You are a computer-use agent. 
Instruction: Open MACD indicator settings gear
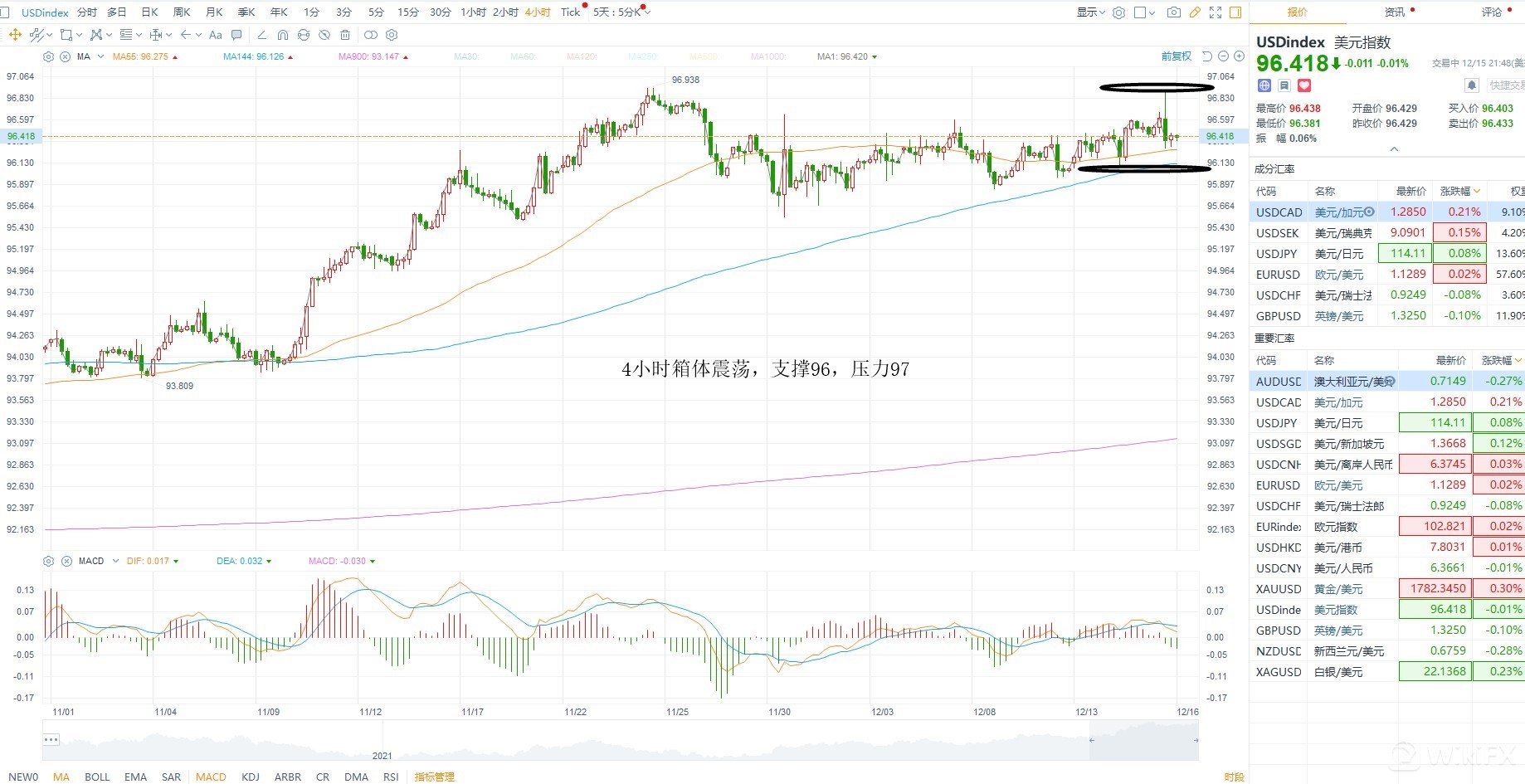pos(48,562)
